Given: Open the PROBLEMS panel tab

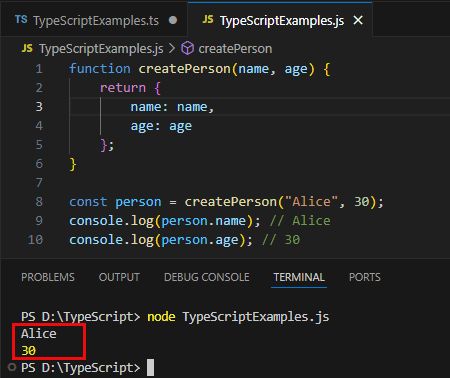Looking at the screenshot, I should point(48,277).
